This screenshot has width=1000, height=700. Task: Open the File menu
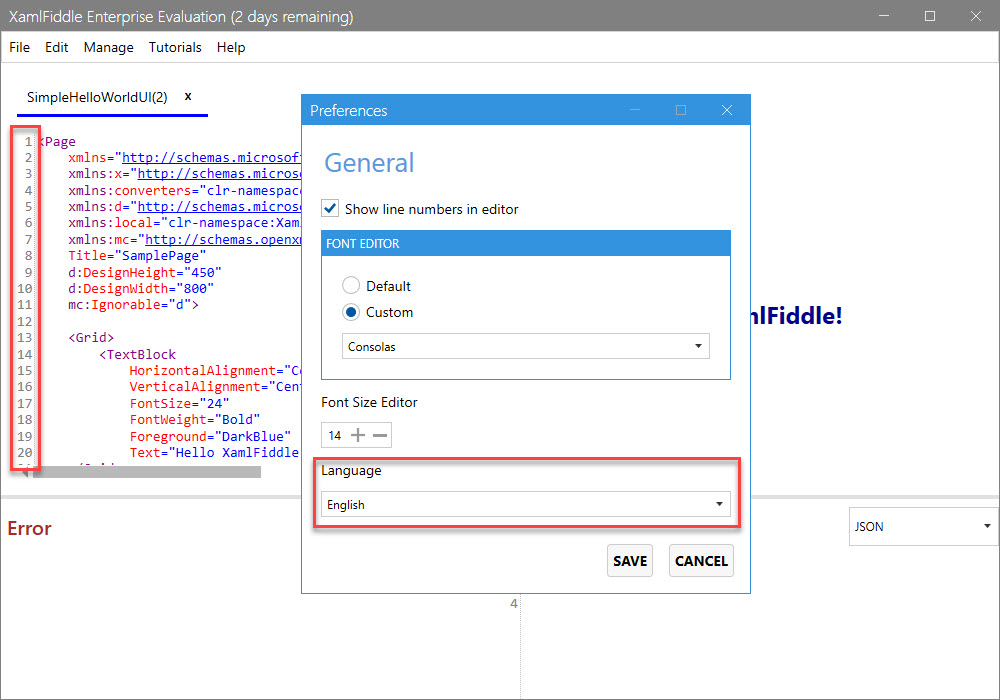[20, 47]
